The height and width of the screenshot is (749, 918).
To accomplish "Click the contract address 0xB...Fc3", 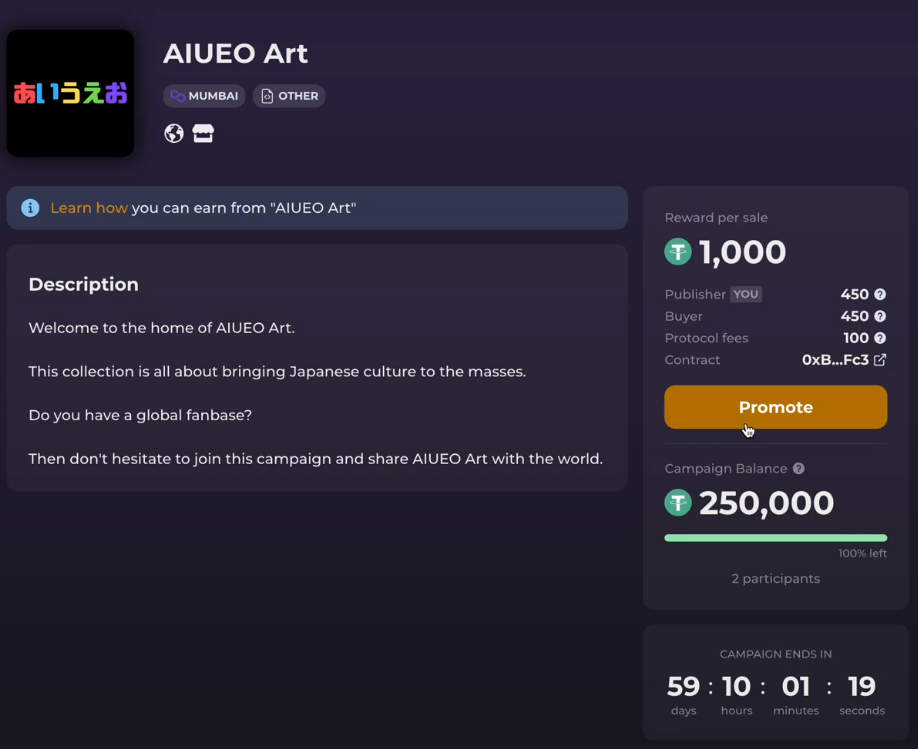I will pos(835,360).
